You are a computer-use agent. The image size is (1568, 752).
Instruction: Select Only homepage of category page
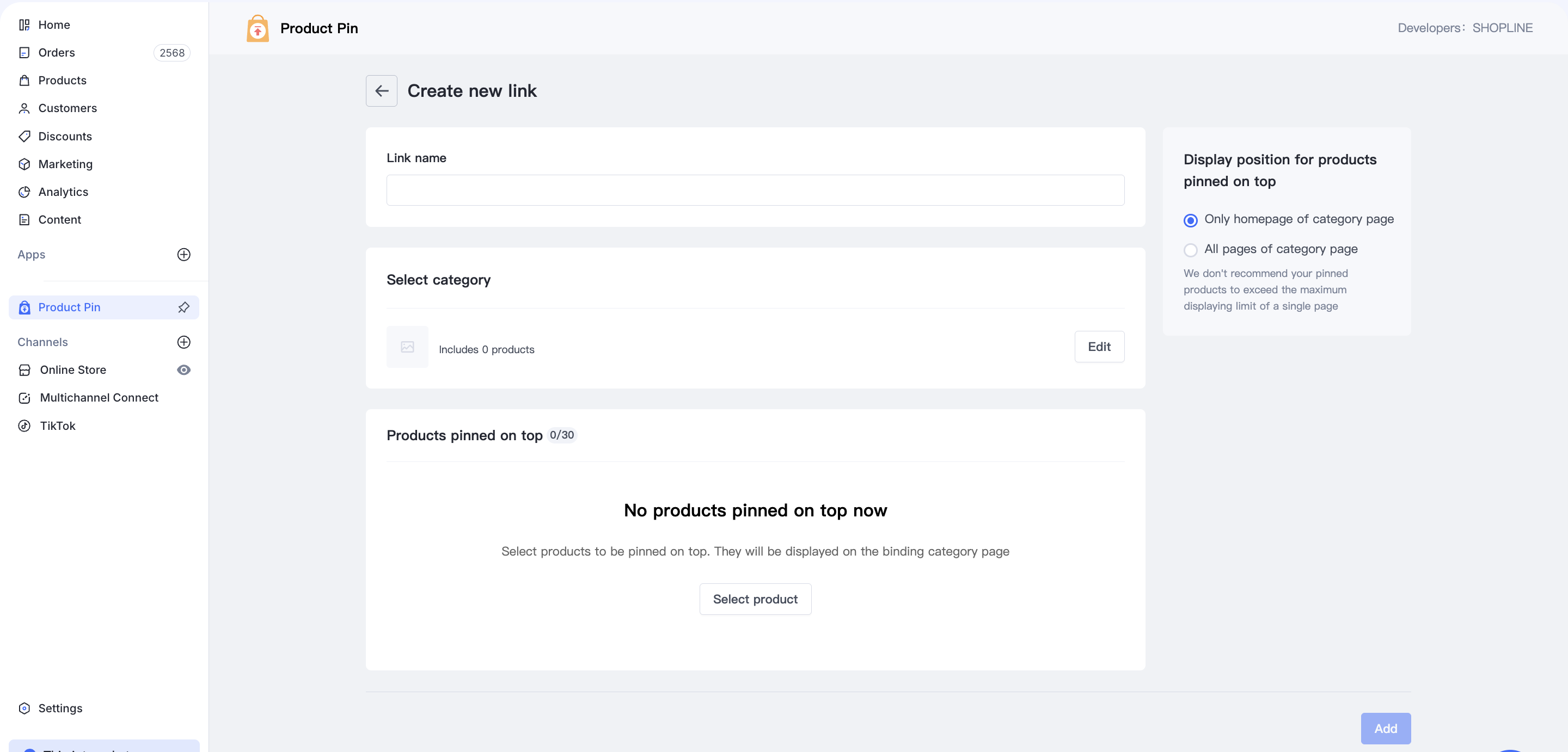(x=1190, y=220)
